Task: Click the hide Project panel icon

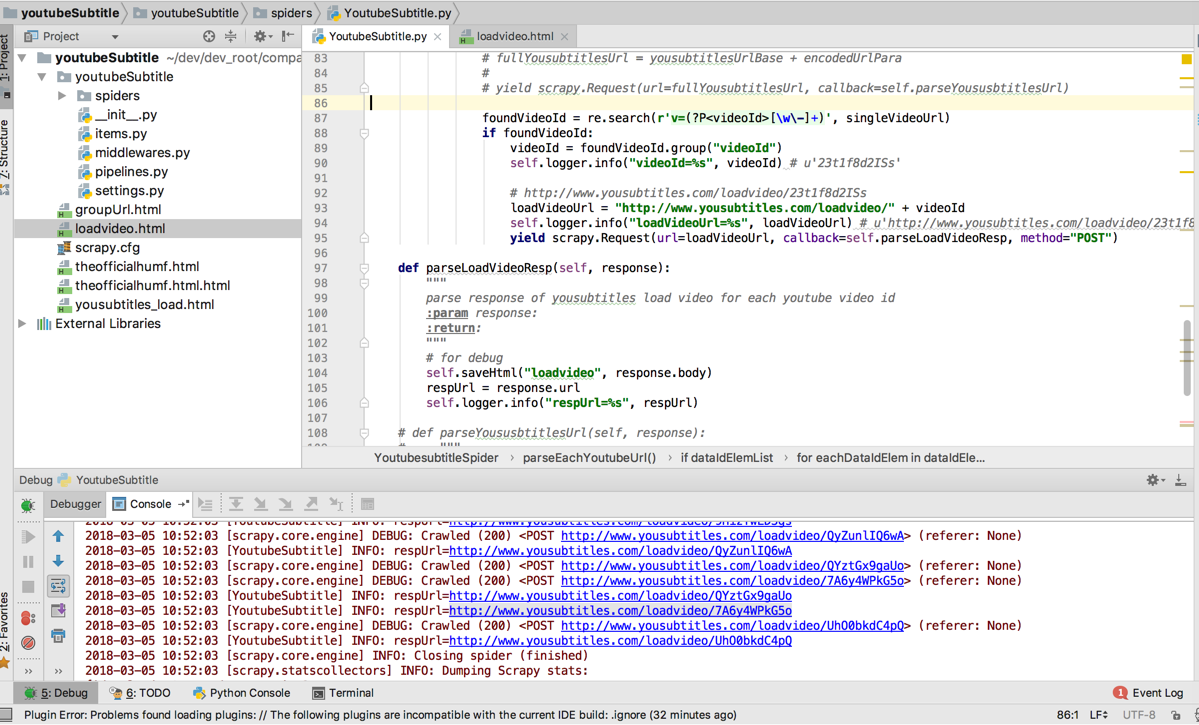Action: [288, 36]
